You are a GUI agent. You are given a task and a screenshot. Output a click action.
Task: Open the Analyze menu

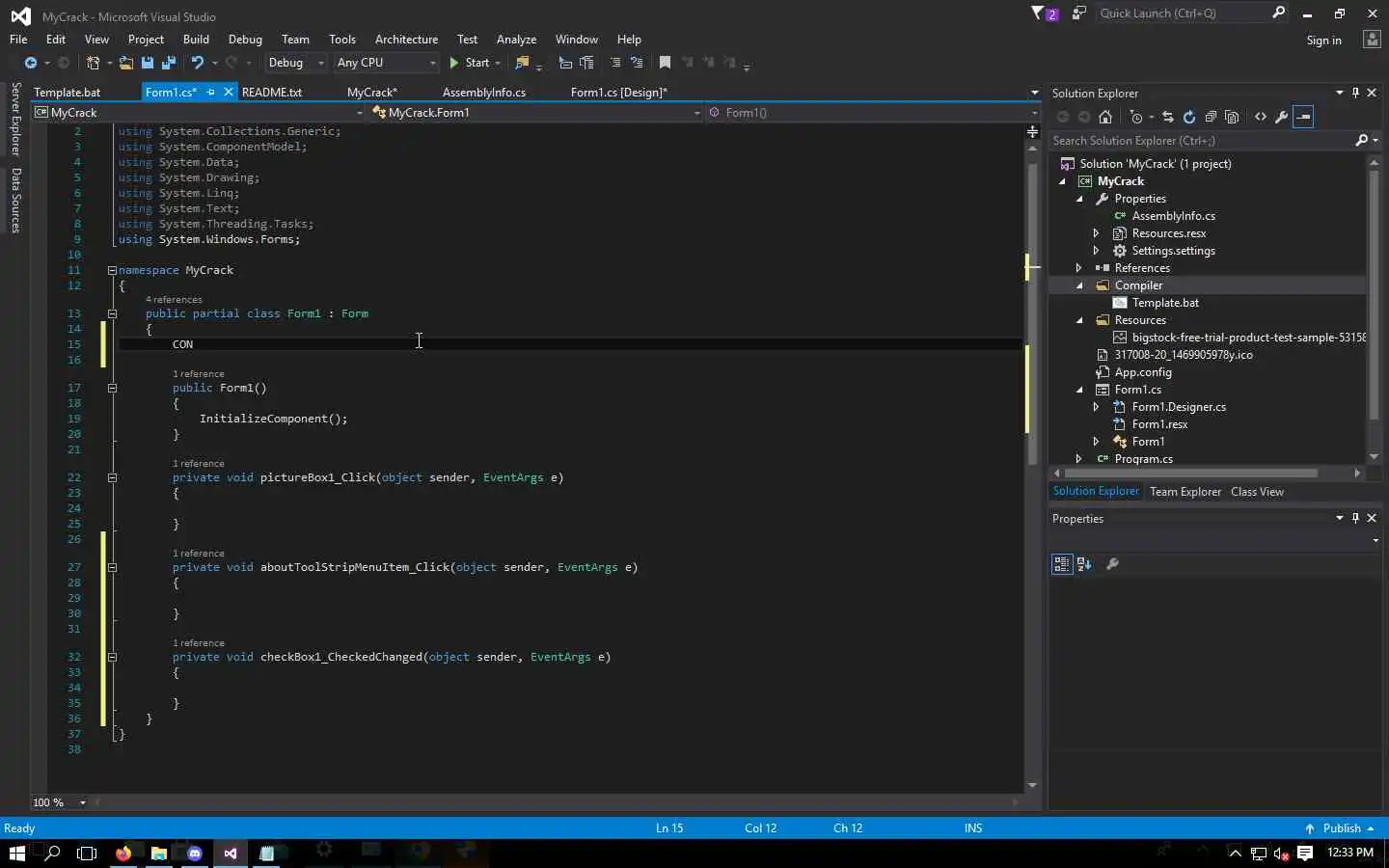point(516,40)
